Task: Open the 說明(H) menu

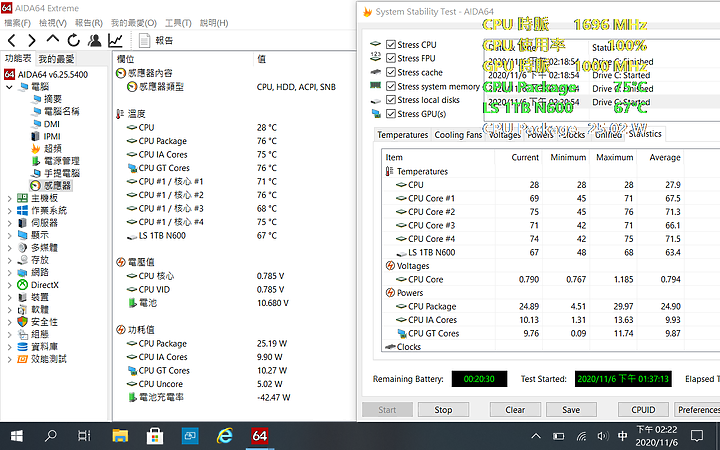Action: [214, 22]
